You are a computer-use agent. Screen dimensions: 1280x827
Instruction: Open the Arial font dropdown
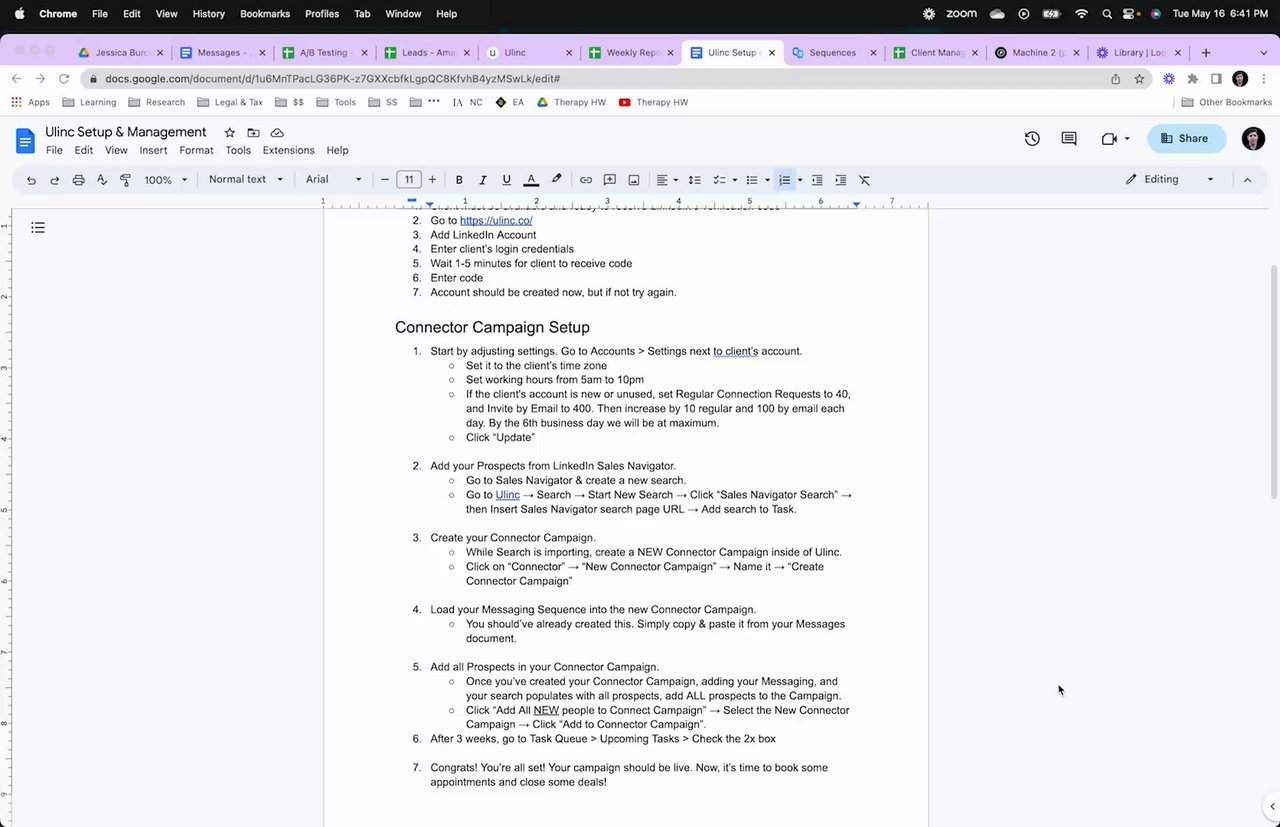click(334, 180)
